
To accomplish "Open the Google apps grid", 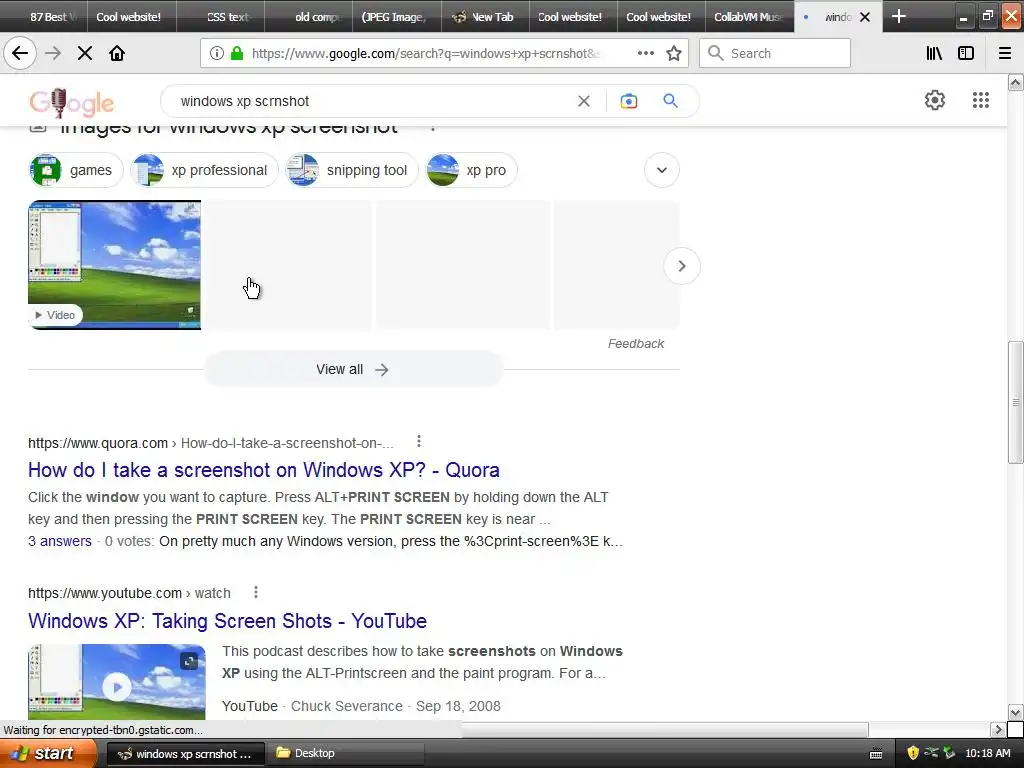I will (x=980, y=100).
